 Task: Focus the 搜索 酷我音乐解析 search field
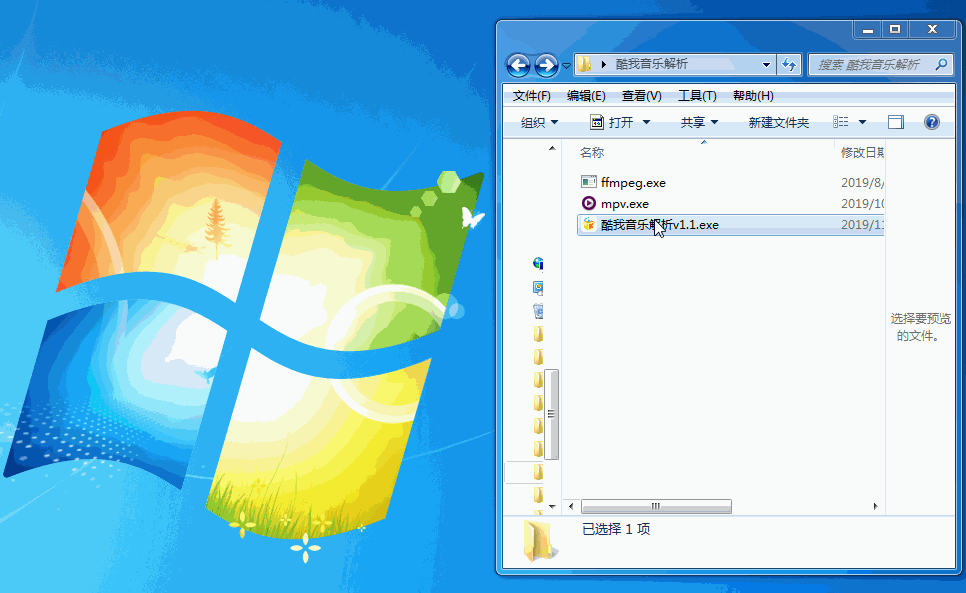870,65
